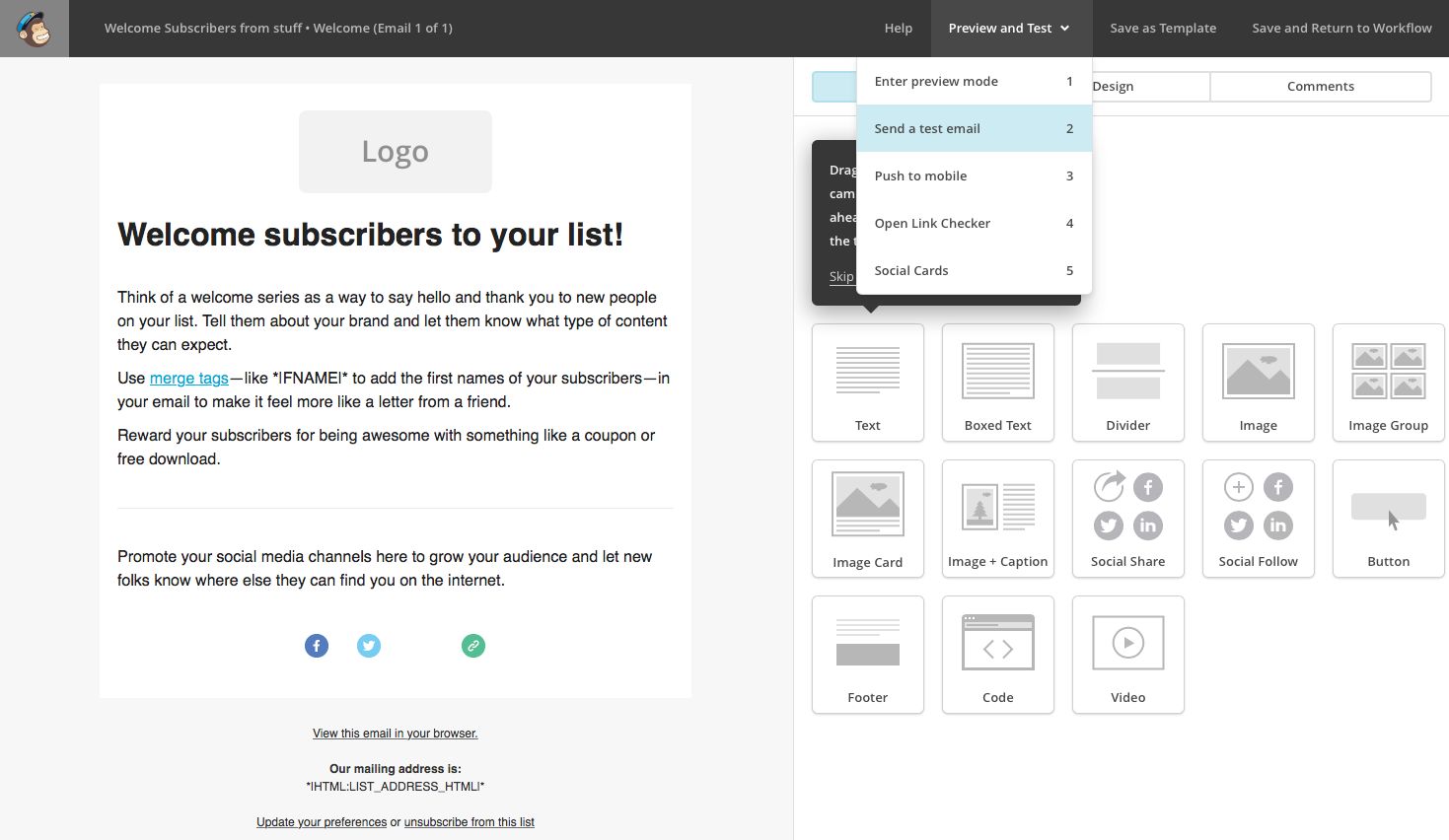The height and width of the screenshot is (840, 1449).
Task: Open Social Cards from menu
Action: pyautogui.click(x=975, y=270)
